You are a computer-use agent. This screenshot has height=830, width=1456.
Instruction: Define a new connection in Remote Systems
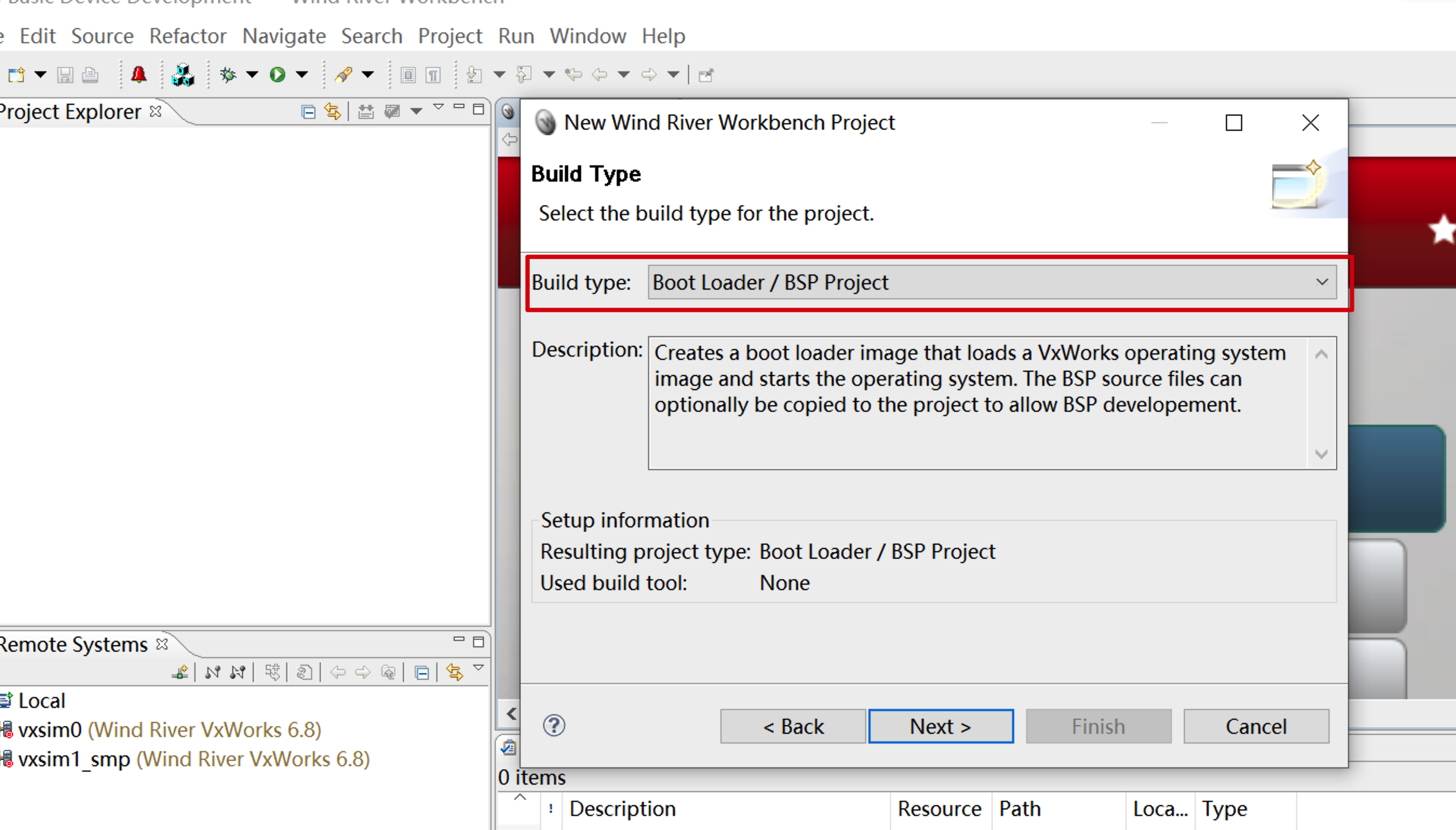pyautogui.click(x=180, y=673)
